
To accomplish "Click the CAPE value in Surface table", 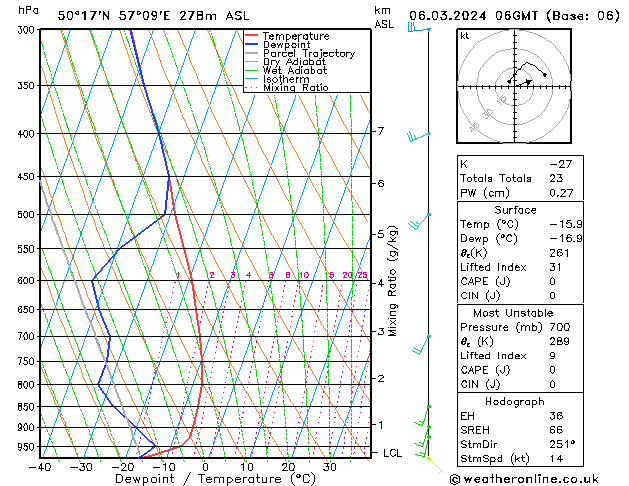I will tap(552, 281).
